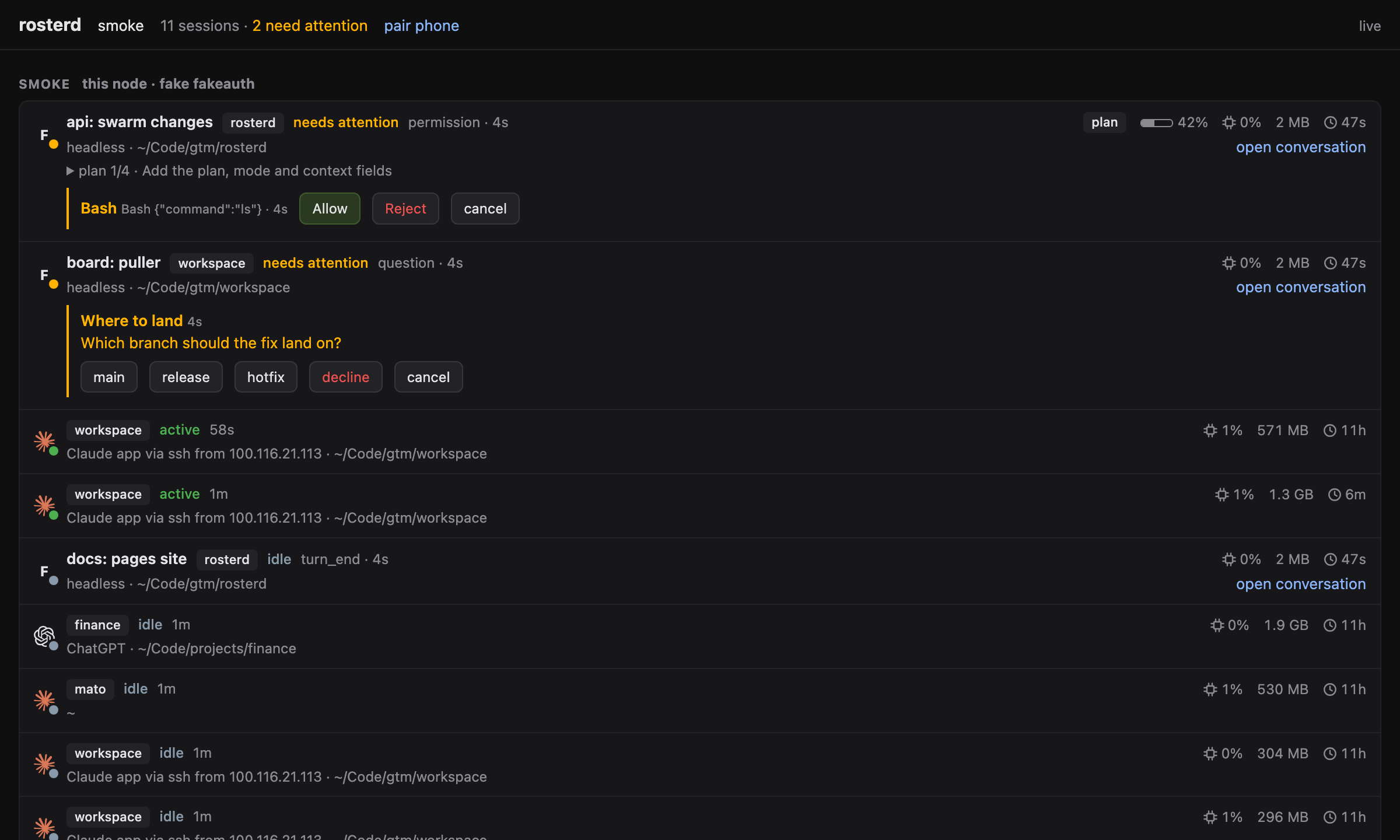
Task: Click CPU chip icon on mato row
Action: tap(1210, 689)
